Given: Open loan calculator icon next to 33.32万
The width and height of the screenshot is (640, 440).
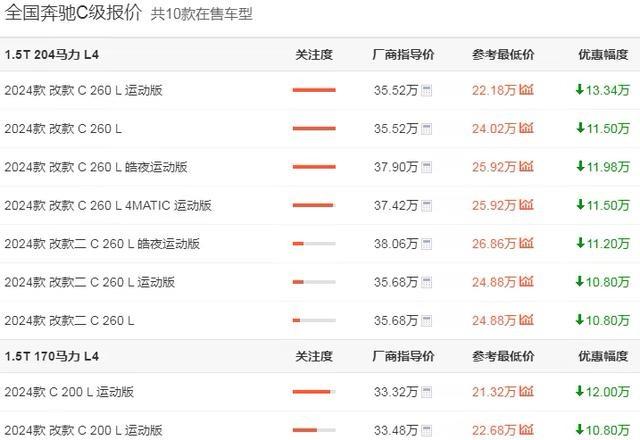Looking at the screenshot, I should tap(427, 392).
